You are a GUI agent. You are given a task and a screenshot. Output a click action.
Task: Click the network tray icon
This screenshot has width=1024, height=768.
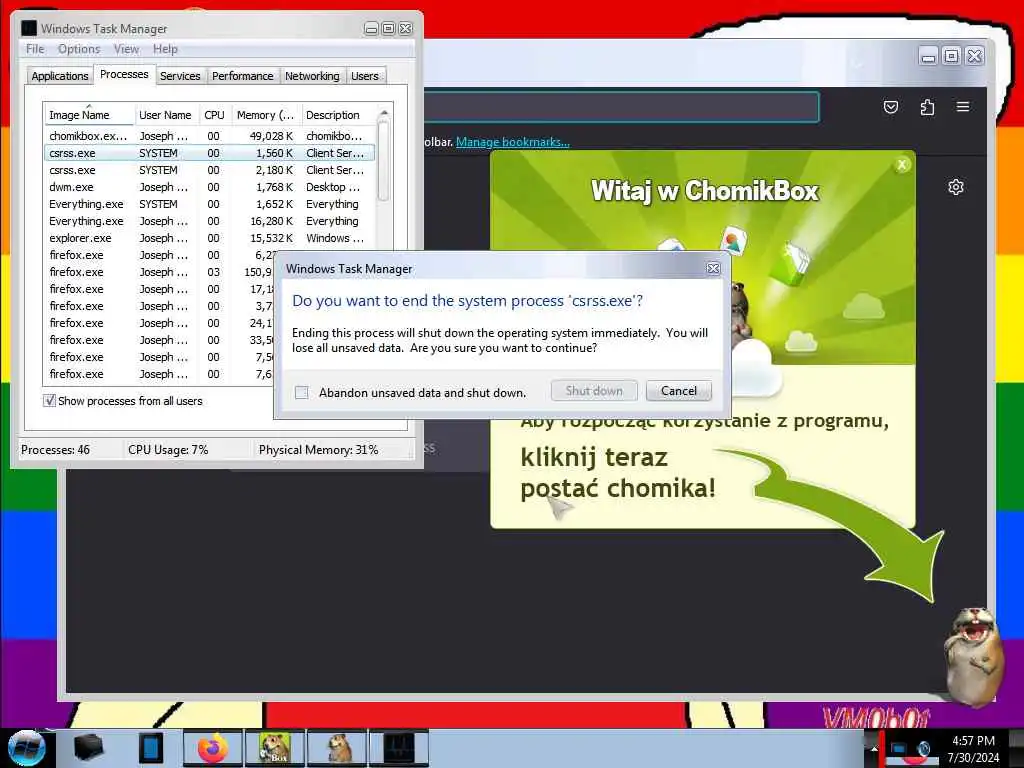pyautogui.click(x=899, y=748)
